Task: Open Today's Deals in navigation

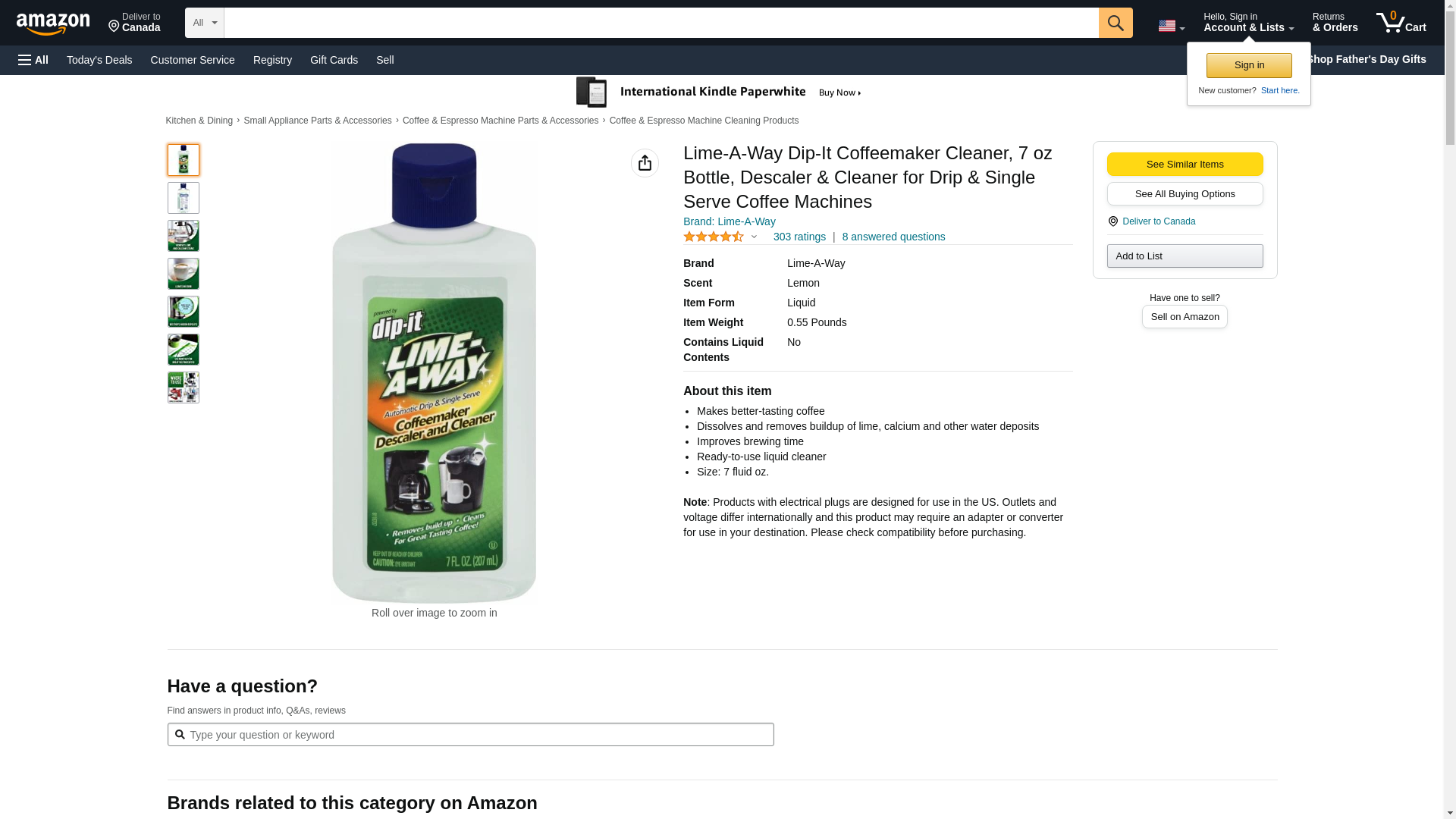Action: (x=99, y=60)
